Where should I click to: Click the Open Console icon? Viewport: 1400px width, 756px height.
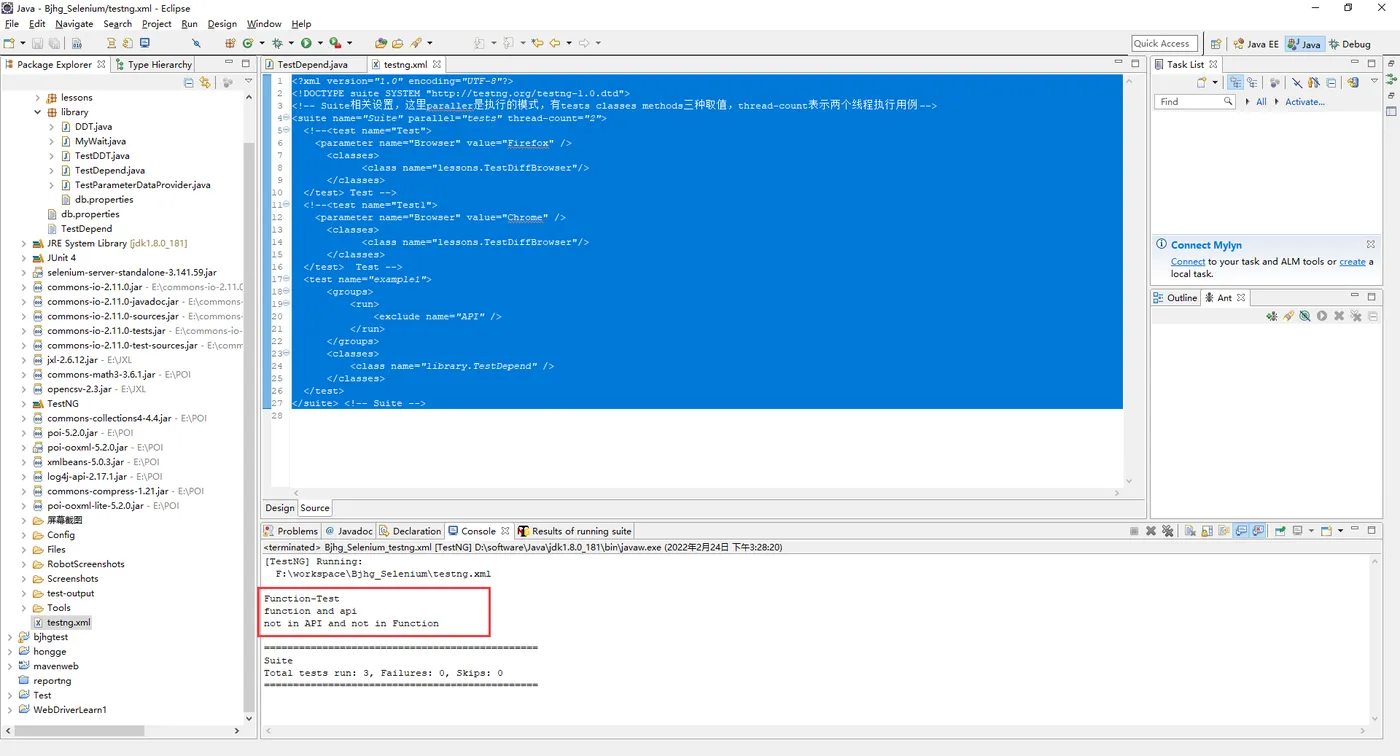1326,531
